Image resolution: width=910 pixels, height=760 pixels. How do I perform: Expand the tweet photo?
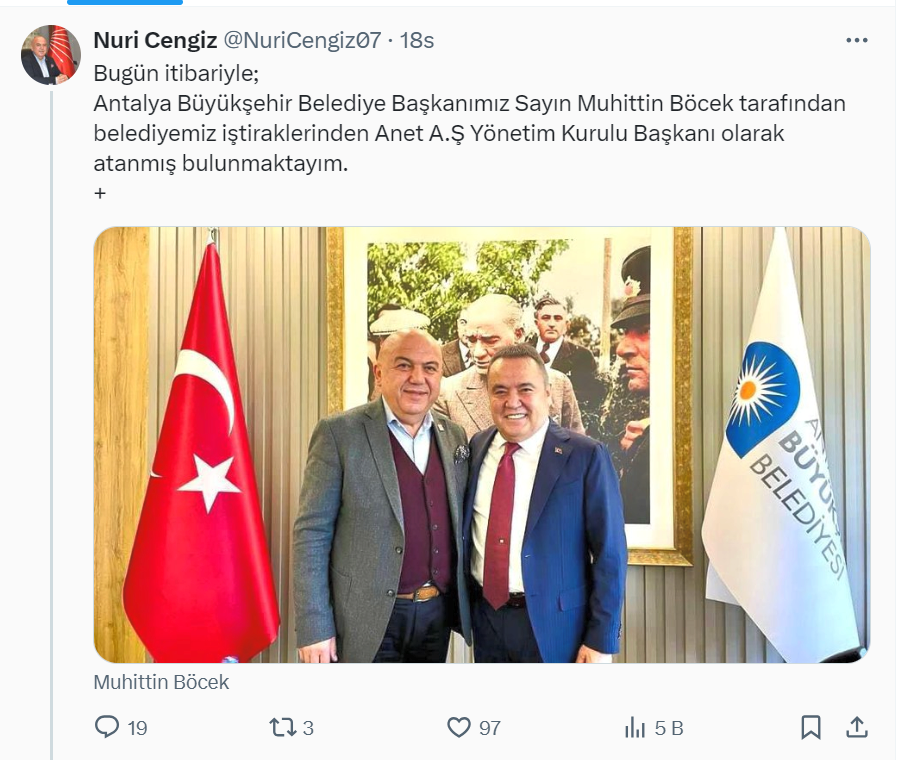point(482,445)
